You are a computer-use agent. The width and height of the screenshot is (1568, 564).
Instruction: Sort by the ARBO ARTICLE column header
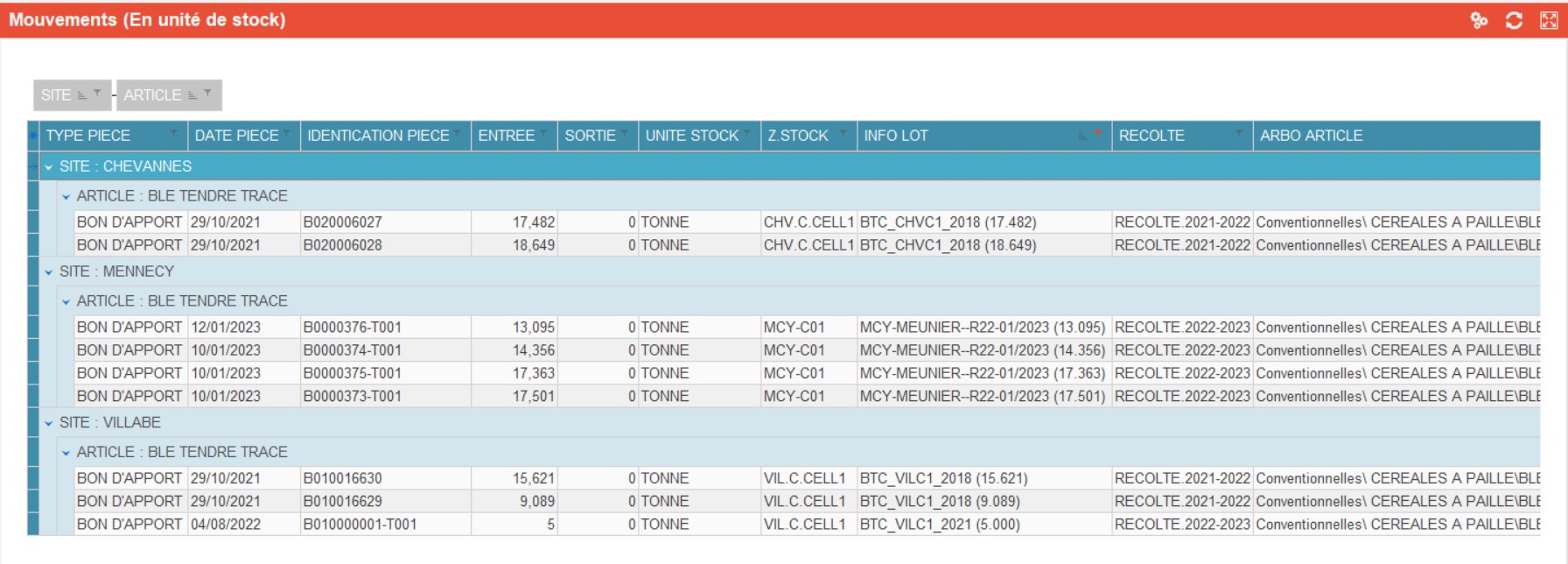(x=1311, y=136)
